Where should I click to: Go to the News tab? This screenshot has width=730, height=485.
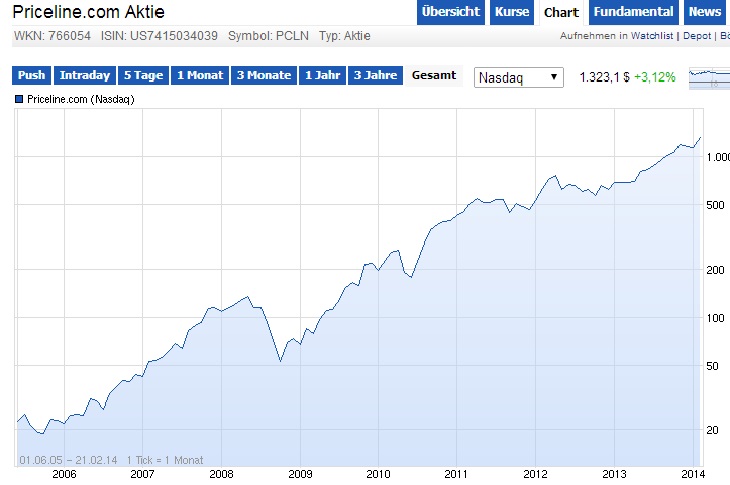[705, 12]
